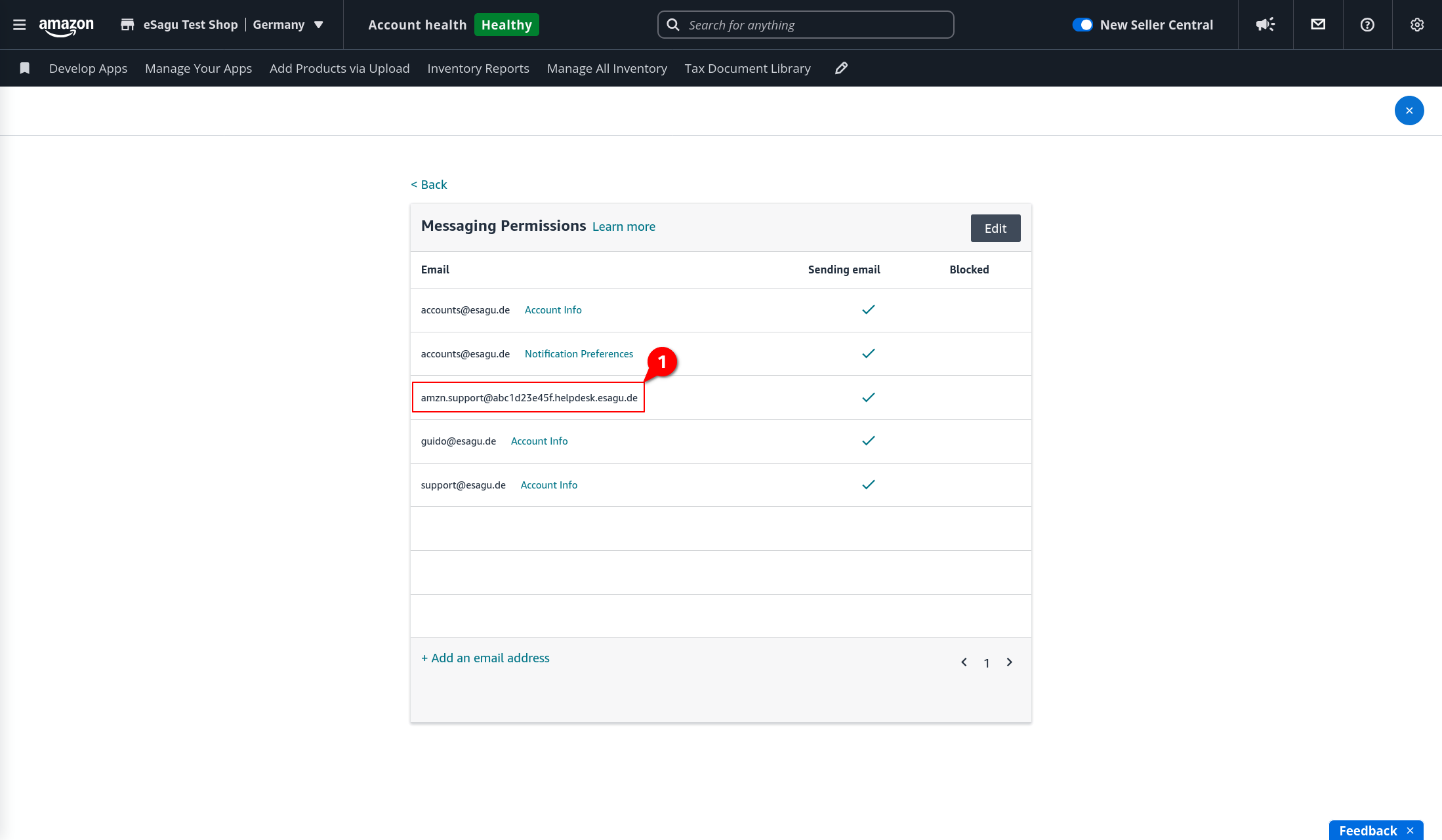1442x840 pixels.
Task: Click the Email column header
Action: [435, 270]
